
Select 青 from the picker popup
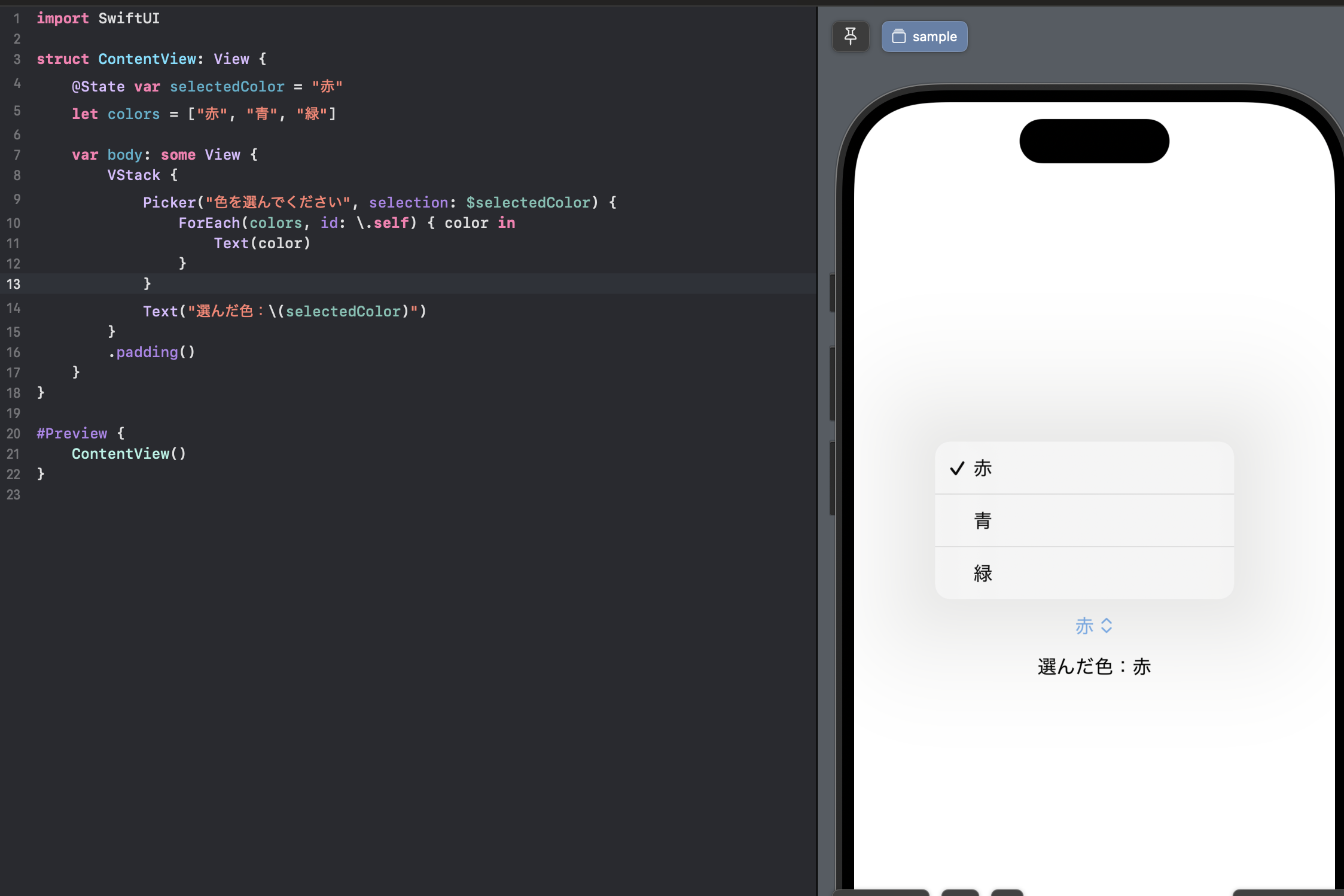point(983,520)
